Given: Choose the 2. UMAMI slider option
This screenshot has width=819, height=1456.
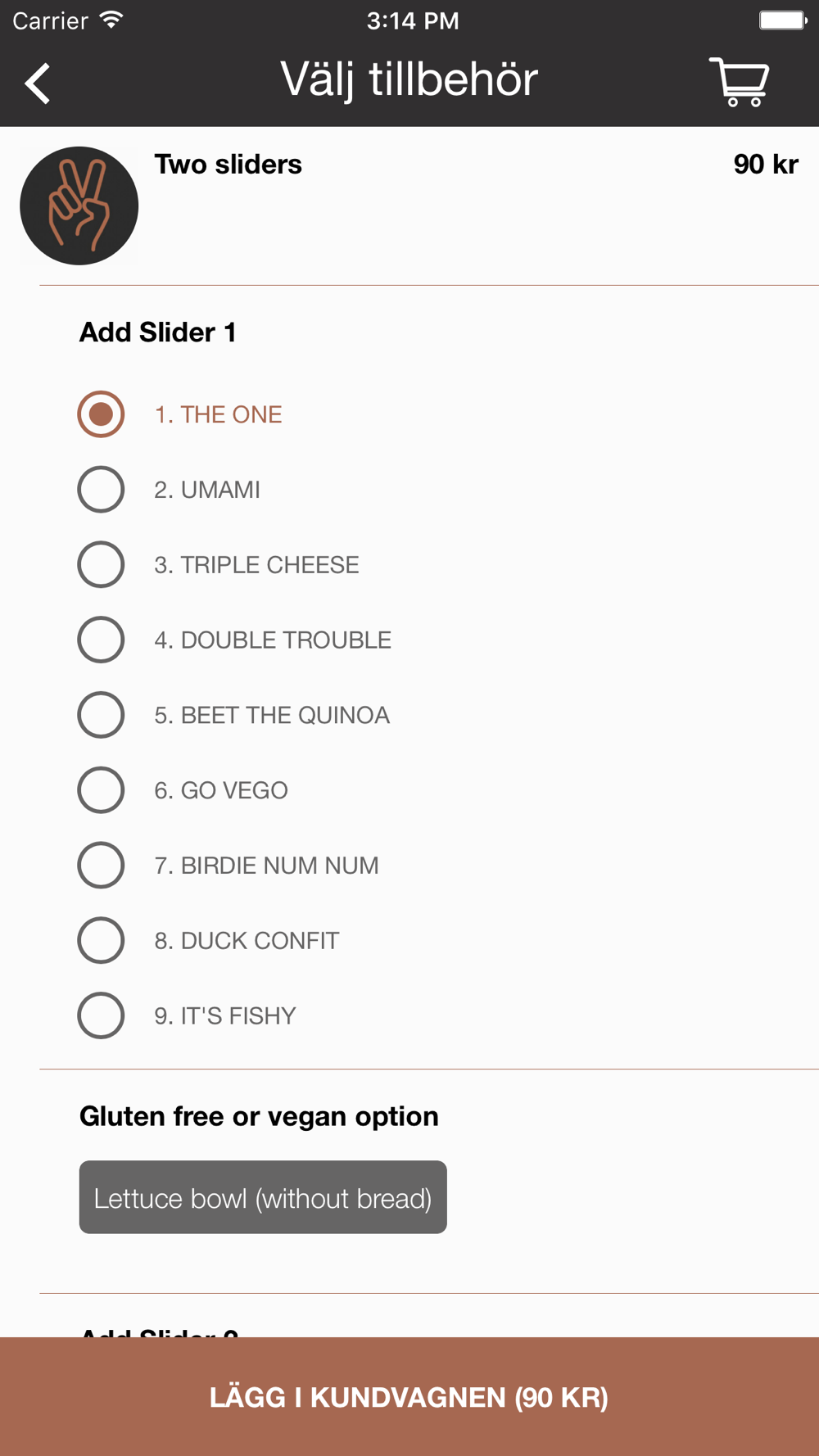Looking at the screenshot, I should coord(101,490).
